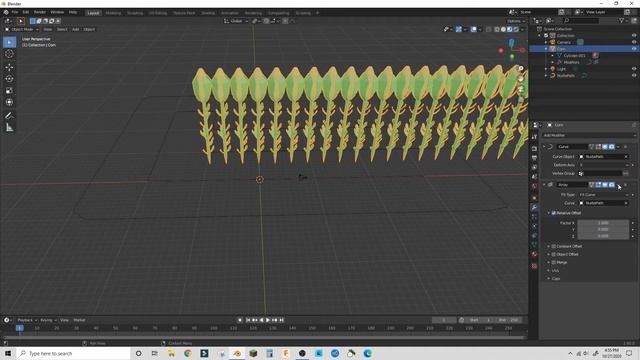Switch to the Sculpting workspace tab
Viewport: 640px width, 360px height.
(x=135, y=13)
